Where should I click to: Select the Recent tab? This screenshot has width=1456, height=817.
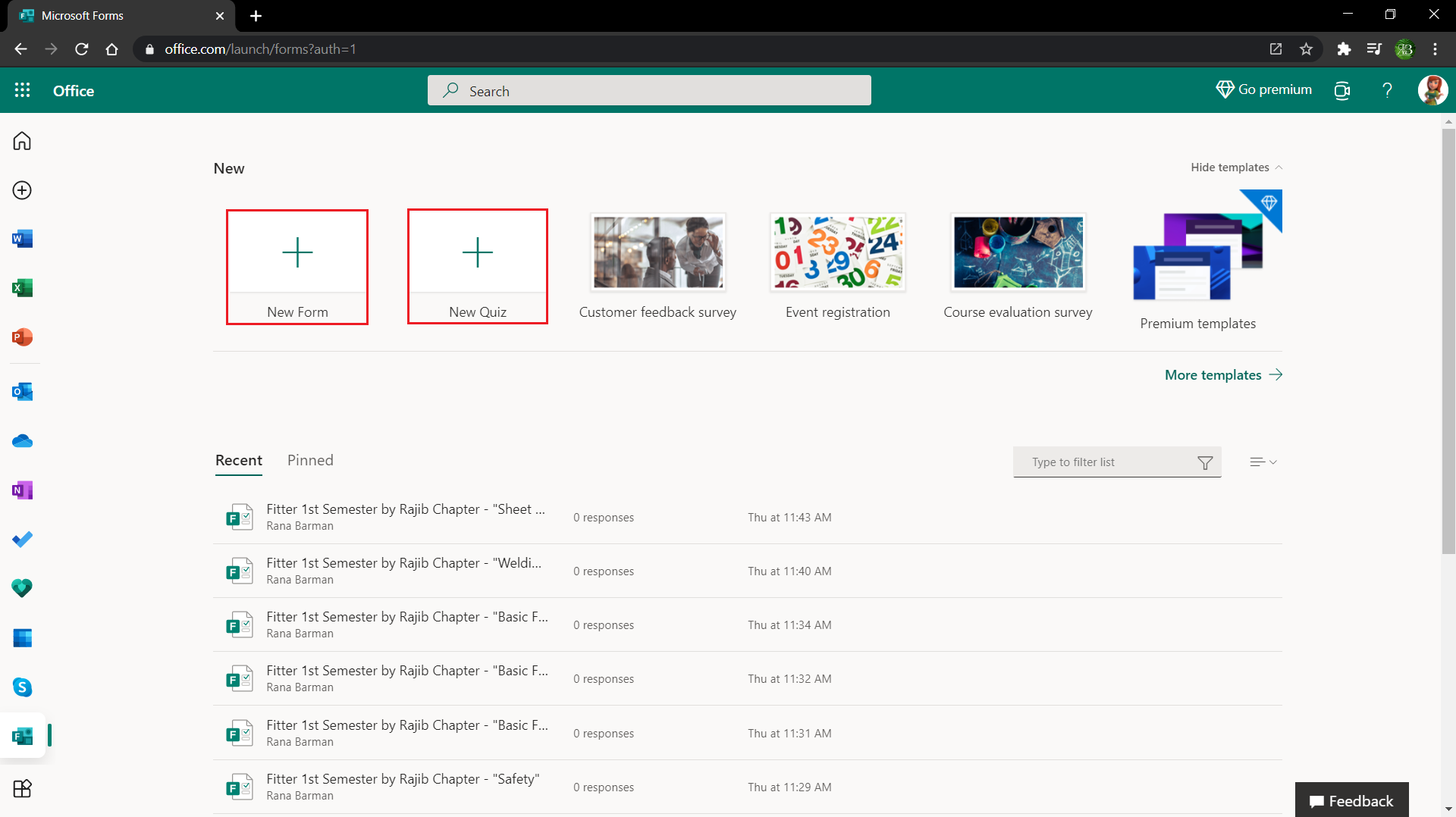coord(238,460)
